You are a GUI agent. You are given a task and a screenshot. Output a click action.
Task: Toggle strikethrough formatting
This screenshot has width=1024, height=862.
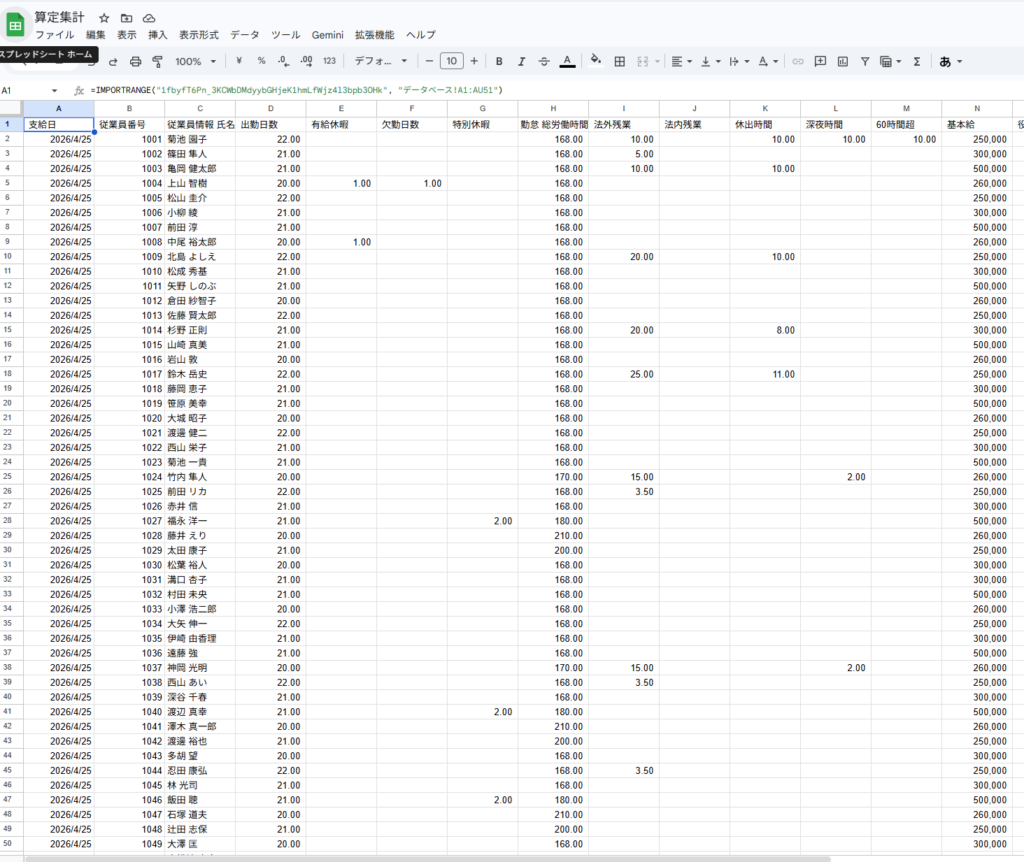click(543, 61)
